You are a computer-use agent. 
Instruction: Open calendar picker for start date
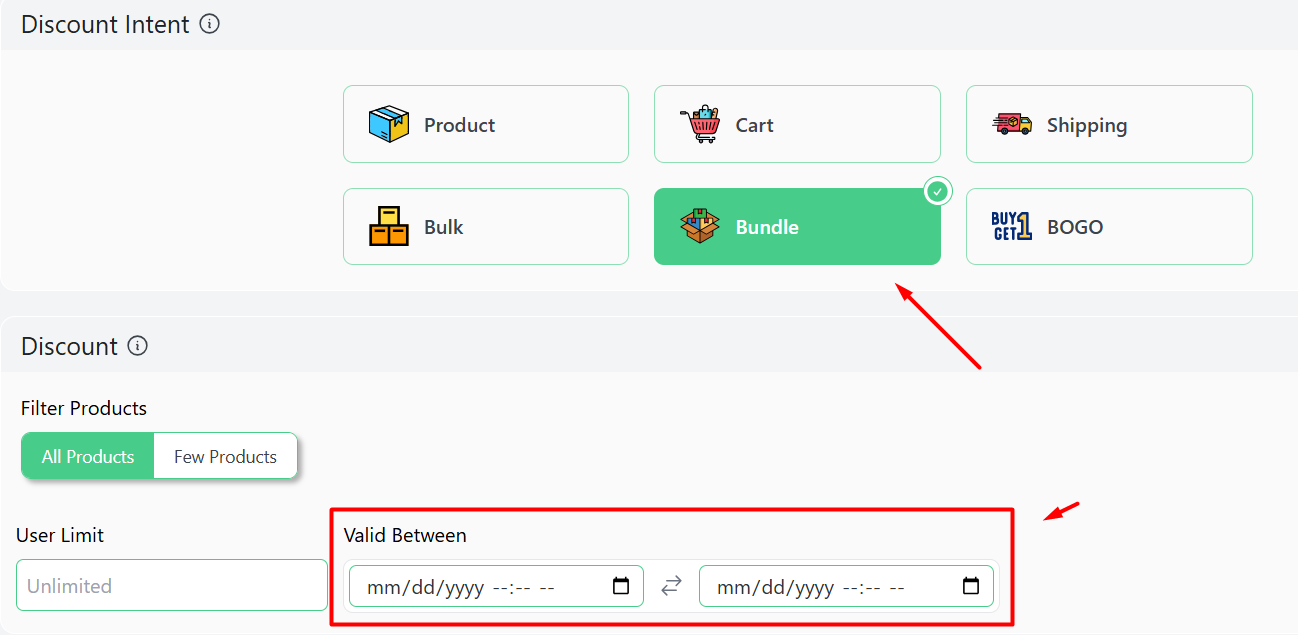click(x=621, y=586)
